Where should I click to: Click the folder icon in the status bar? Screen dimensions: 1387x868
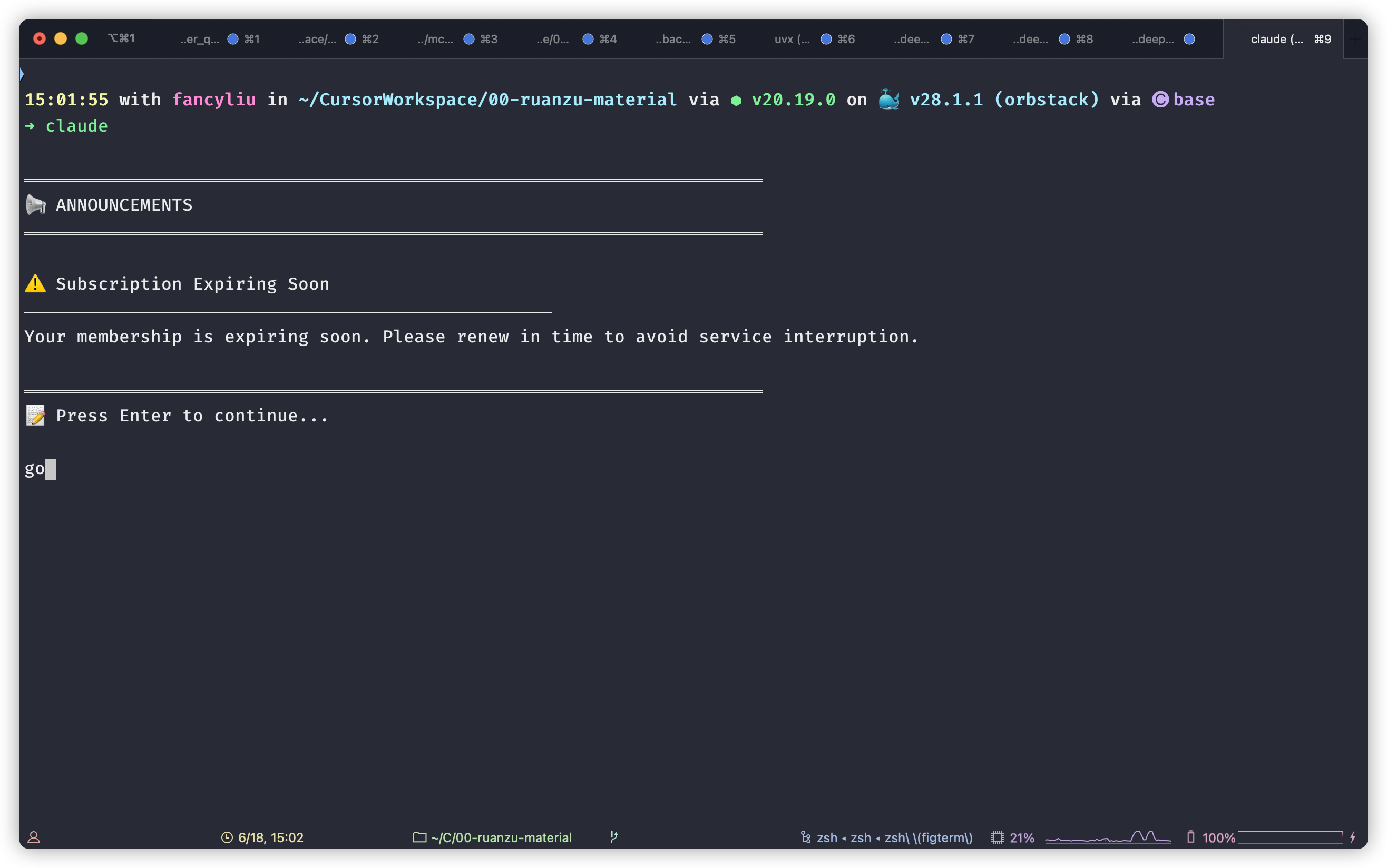[420, 837]
